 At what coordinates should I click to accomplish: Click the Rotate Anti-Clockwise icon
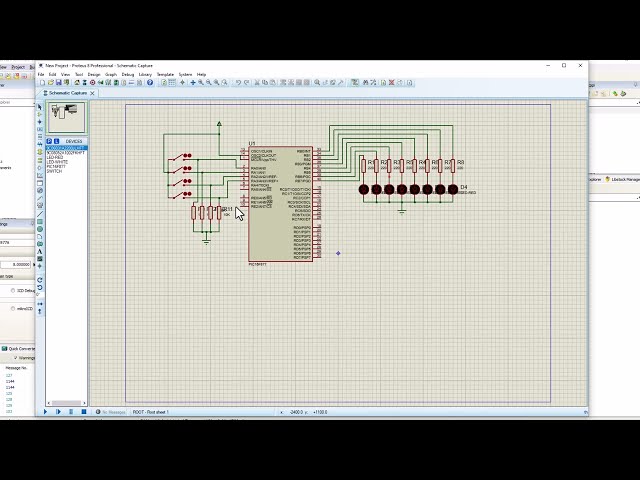[x=40, y=287]
